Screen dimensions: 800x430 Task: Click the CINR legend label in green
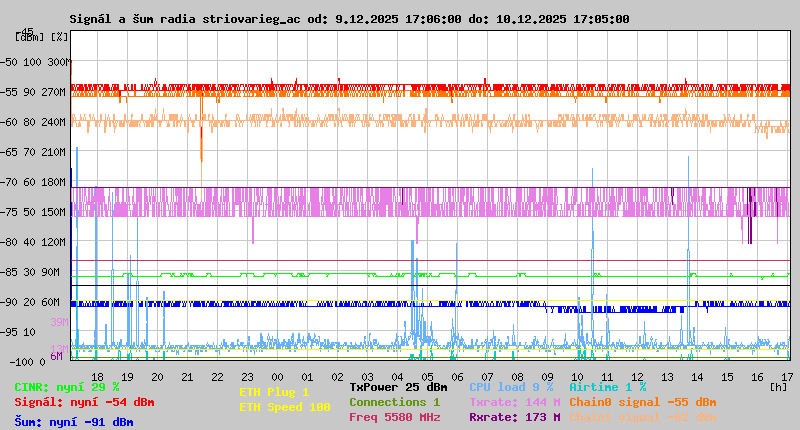pos(67,387)
